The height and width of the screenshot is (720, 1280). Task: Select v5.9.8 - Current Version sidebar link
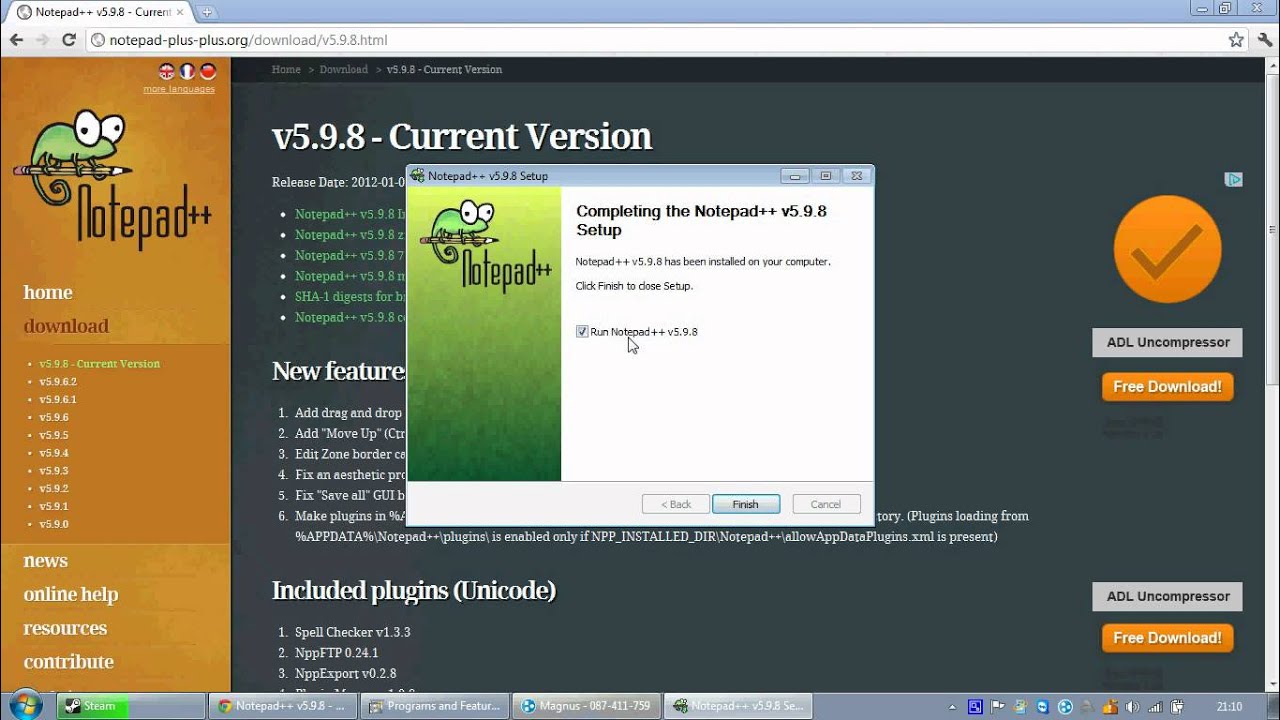(100, 364)
